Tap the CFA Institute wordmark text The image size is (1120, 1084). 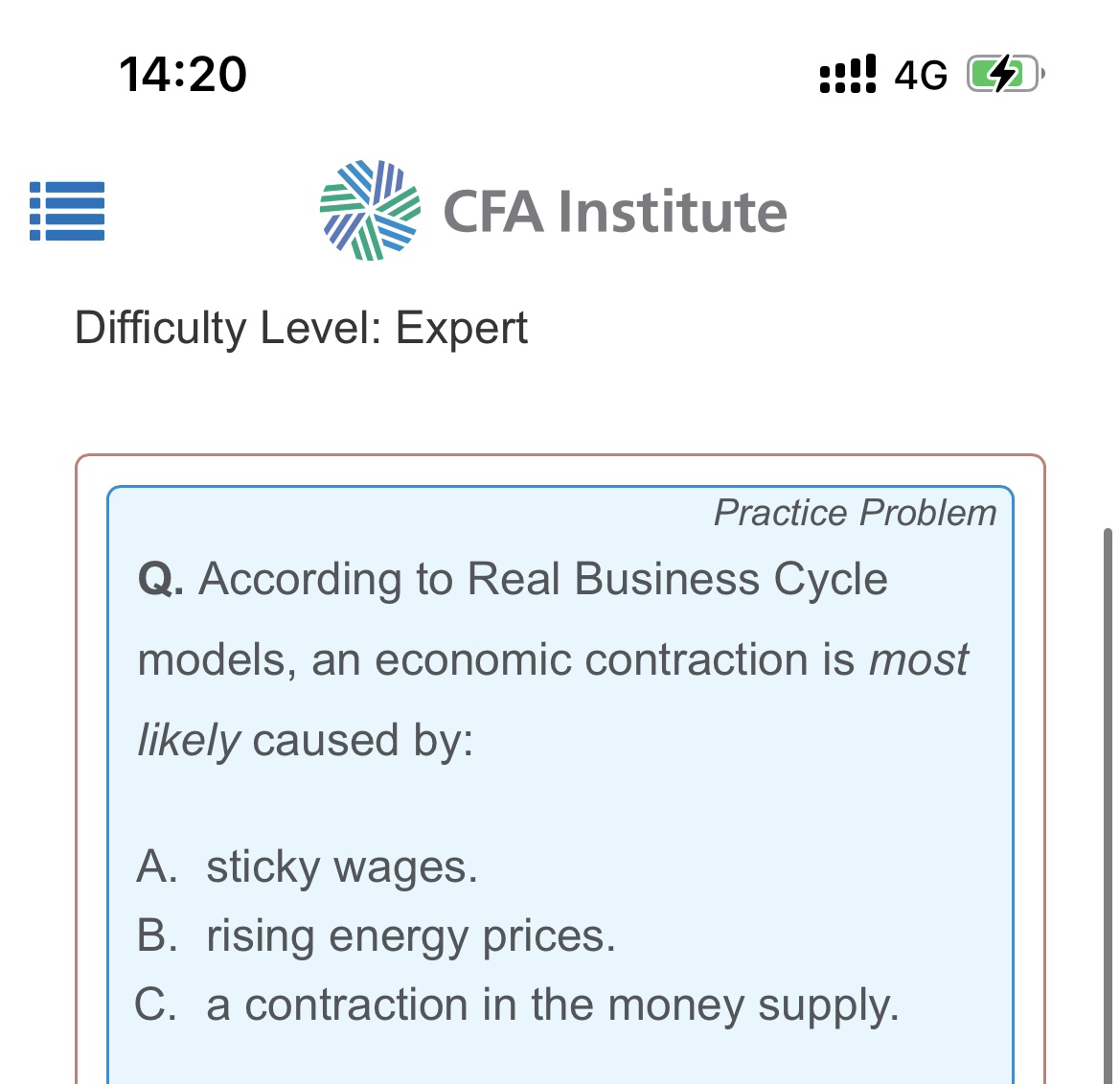pos(614,212)
